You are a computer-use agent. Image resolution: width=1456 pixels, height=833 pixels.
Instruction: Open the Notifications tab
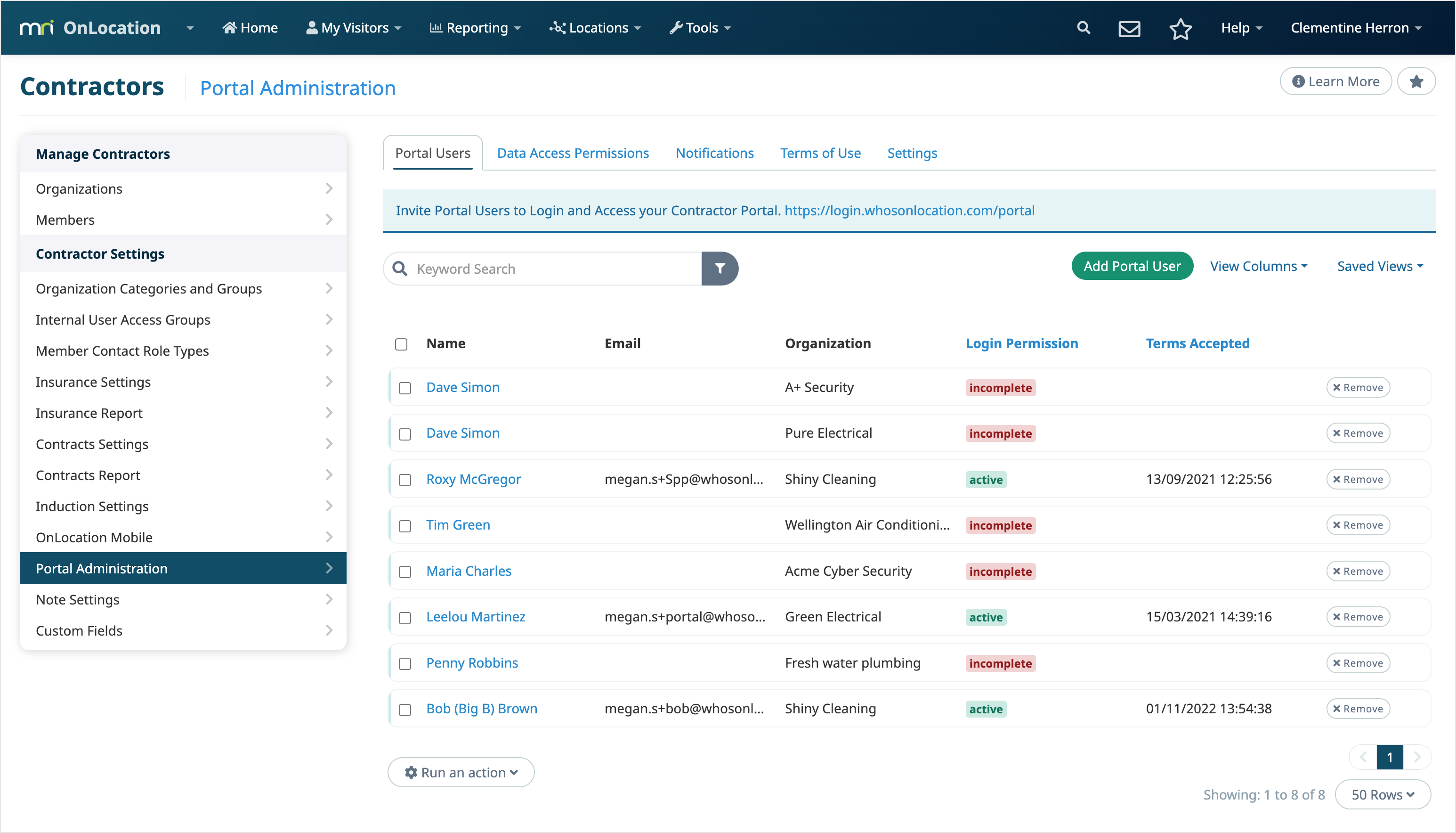pyautogui.click(x=714, y=153)
